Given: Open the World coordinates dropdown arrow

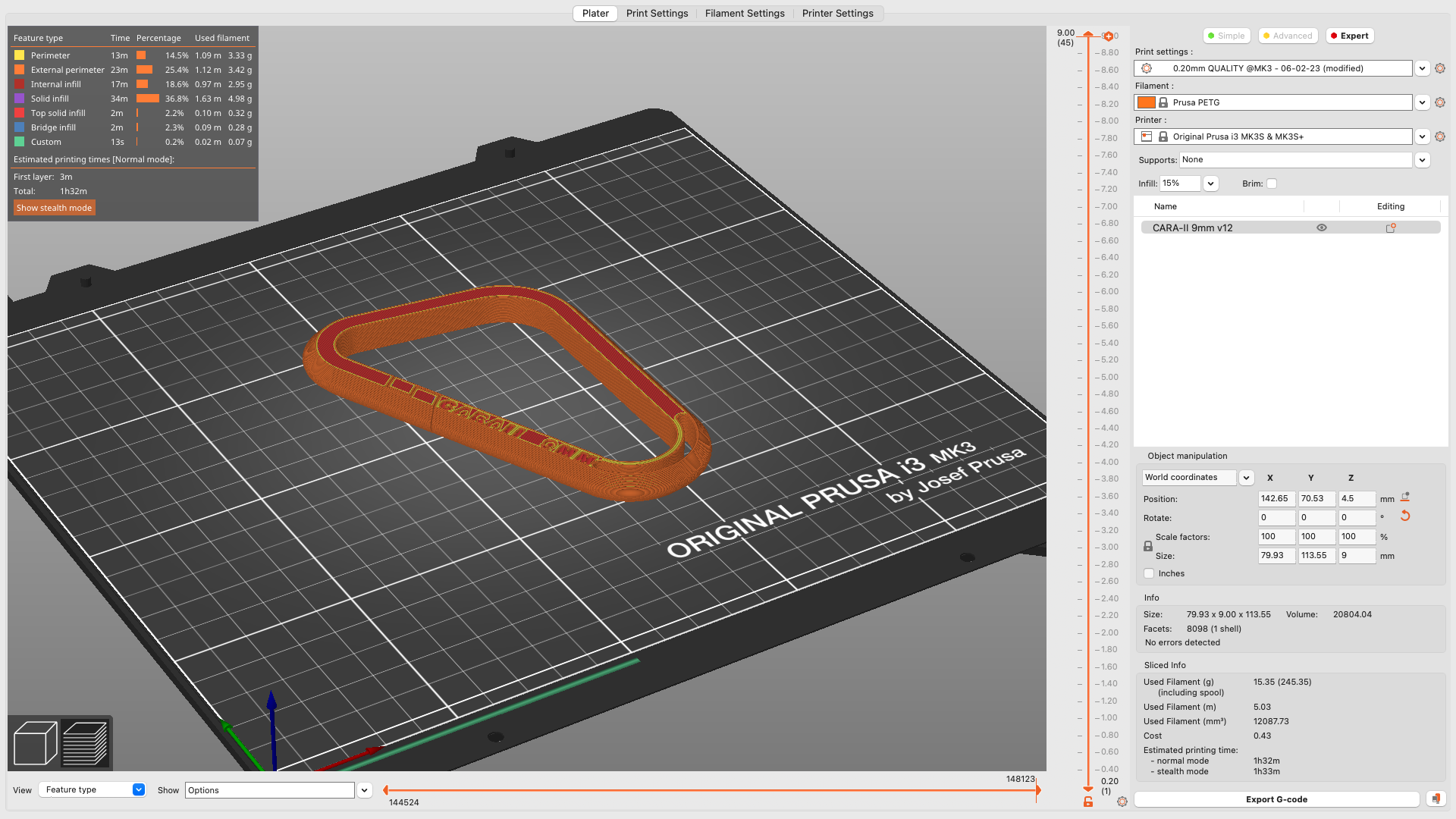Looking at the screenshot, I should pos(1246,478).
